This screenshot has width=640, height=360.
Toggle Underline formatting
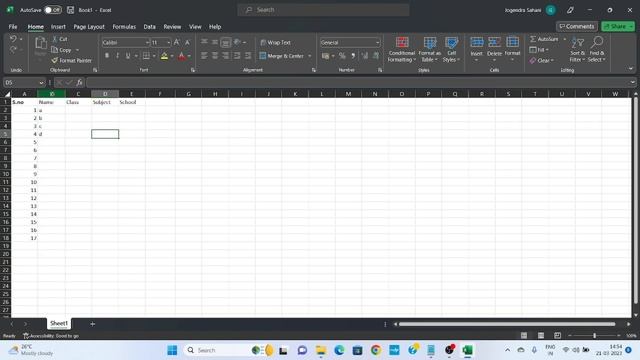tap(128, 56)
